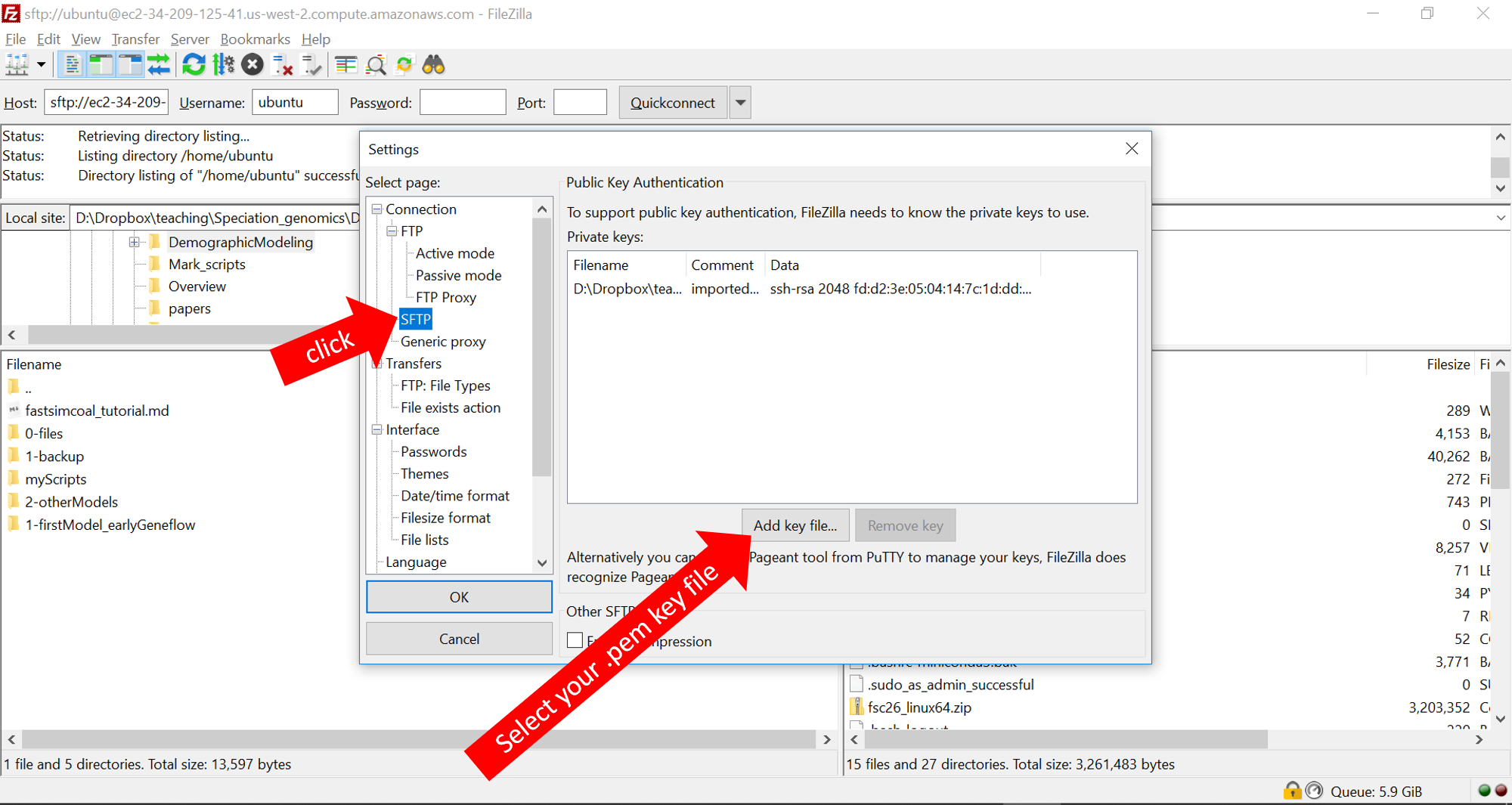Click the message log down scroll arrow
1512x805 pixels.
1501,188
